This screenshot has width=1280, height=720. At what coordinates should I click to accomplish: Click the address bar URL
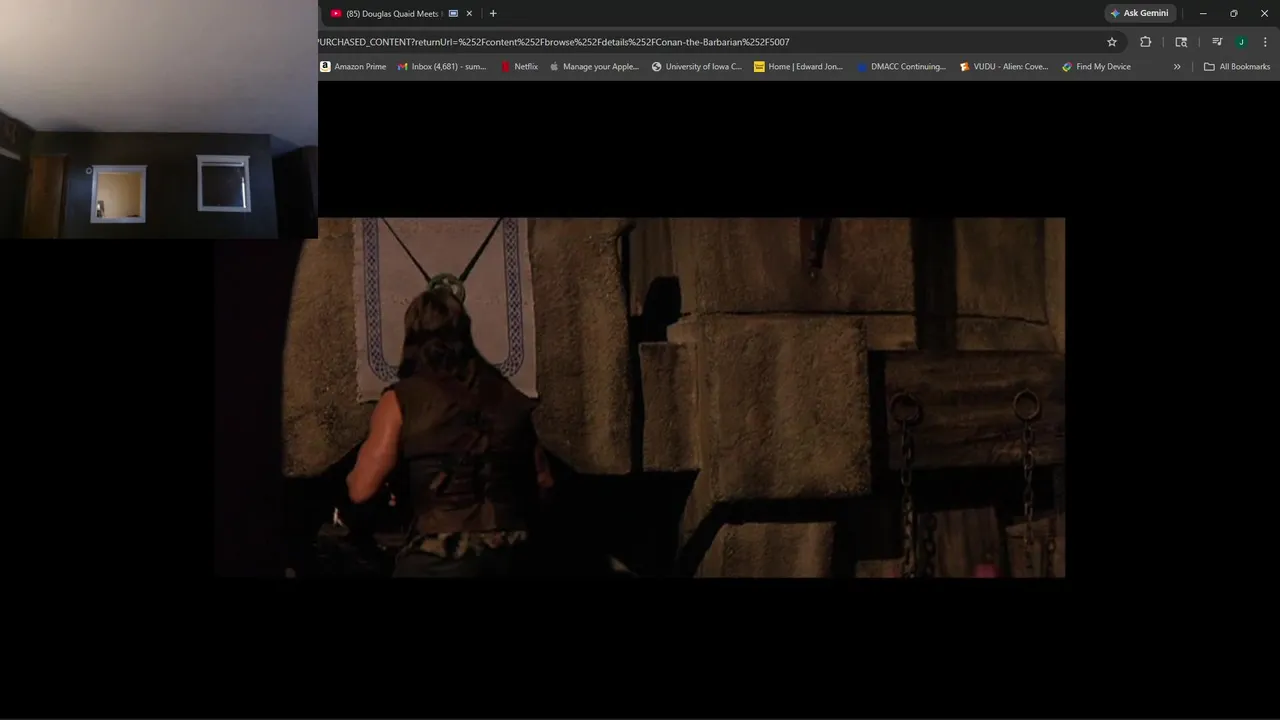coord(553,42)
